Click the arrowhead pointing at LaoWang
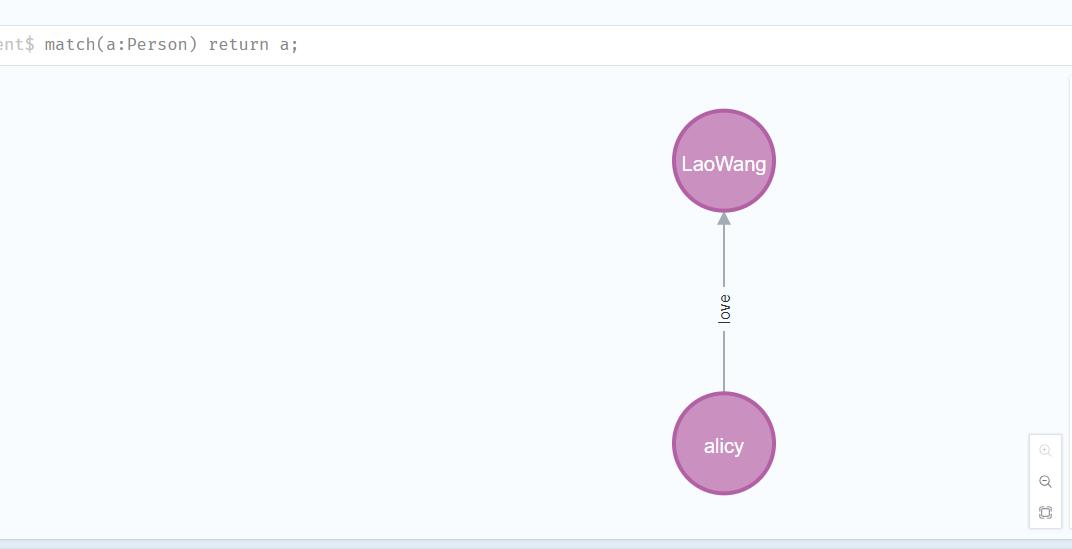The height and width of the screenshot is (549, 1072). point(724,219)
